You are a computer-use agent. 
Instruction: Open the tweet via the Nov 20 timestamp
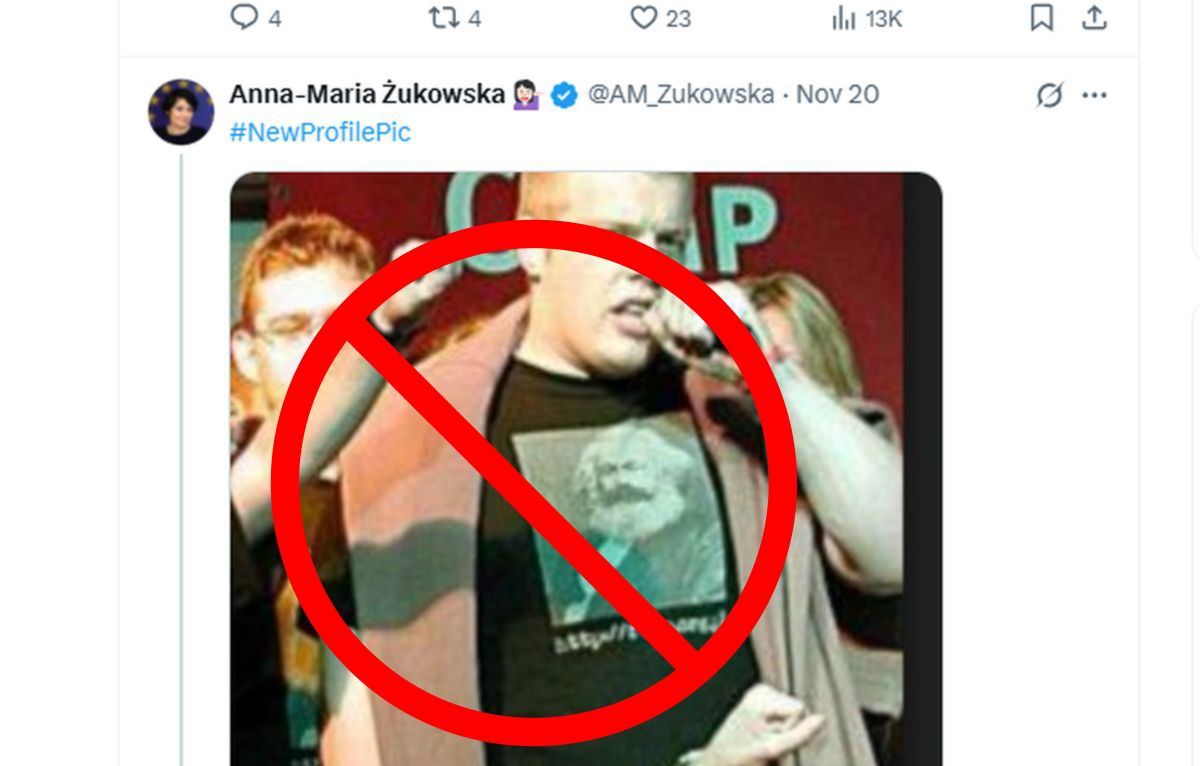(x=836, y=95)
